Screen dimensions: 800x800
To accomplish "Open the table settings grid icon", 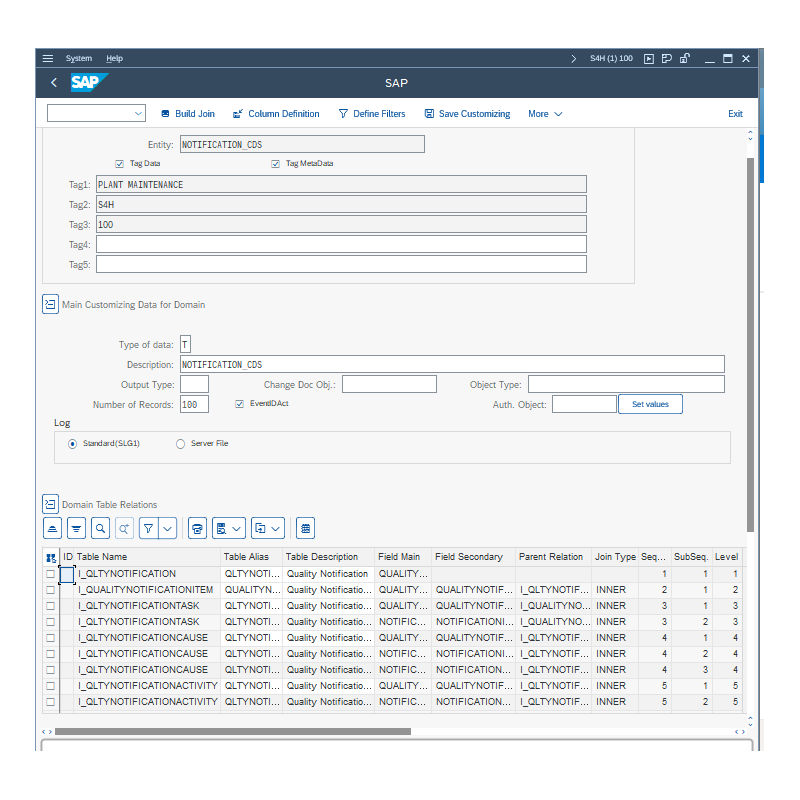I will [x=304, y=528].
